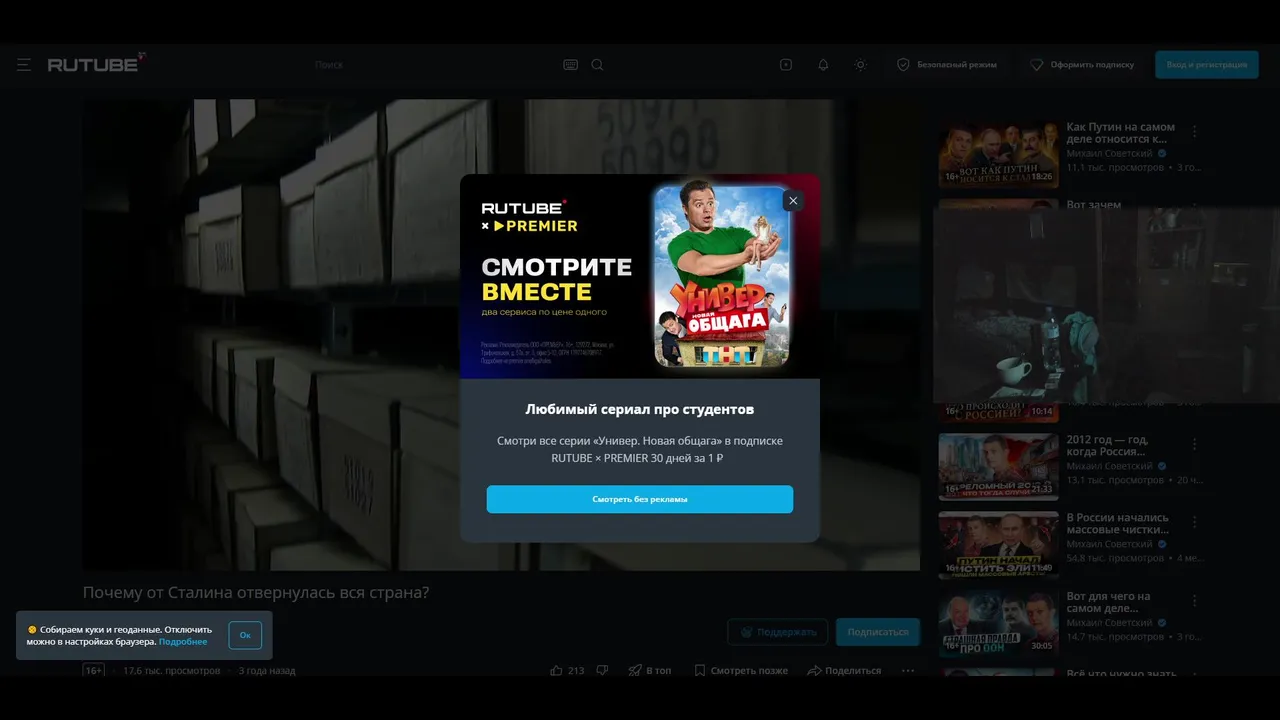Toggle 'Безопасный режим' safe mode
This screenshot has height=720, width=1280.
[x=947, y=65]
